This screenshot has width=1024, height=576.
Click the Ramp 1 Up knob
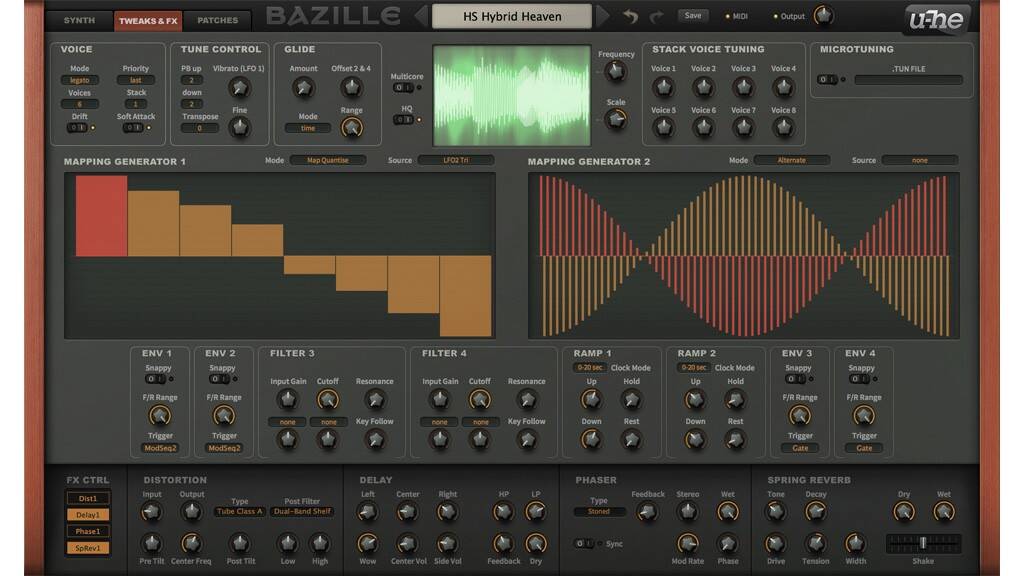pos(591,399)
